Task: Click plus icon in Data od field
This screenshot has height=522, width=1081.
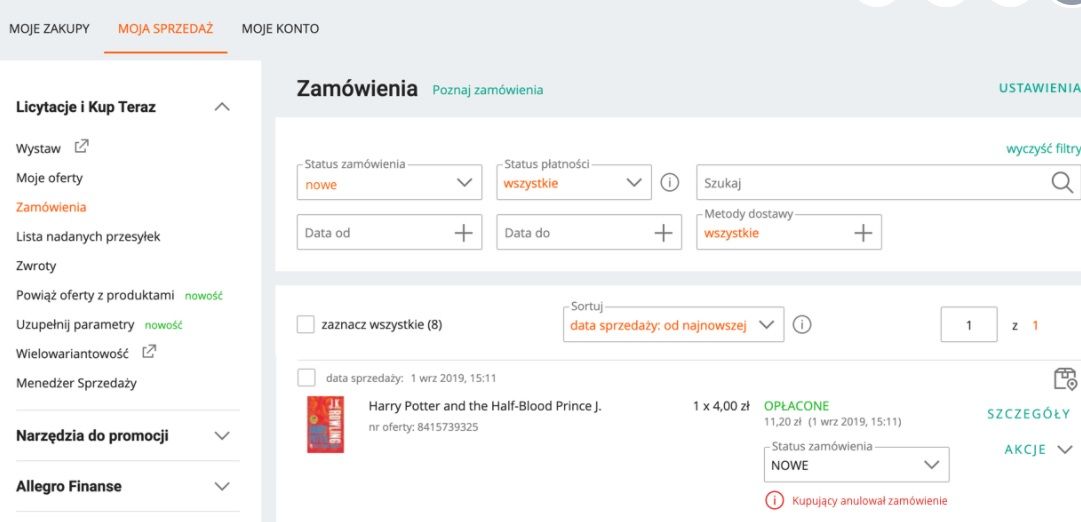Action: point(463,233)
